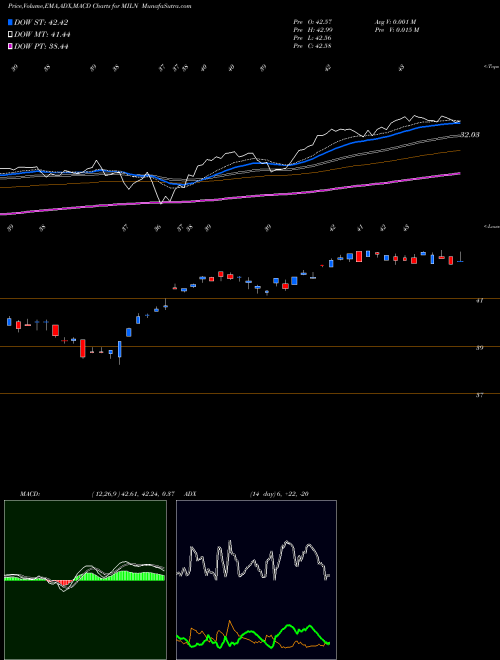Click the 32.03 label on EMA chart

point(470,135)
